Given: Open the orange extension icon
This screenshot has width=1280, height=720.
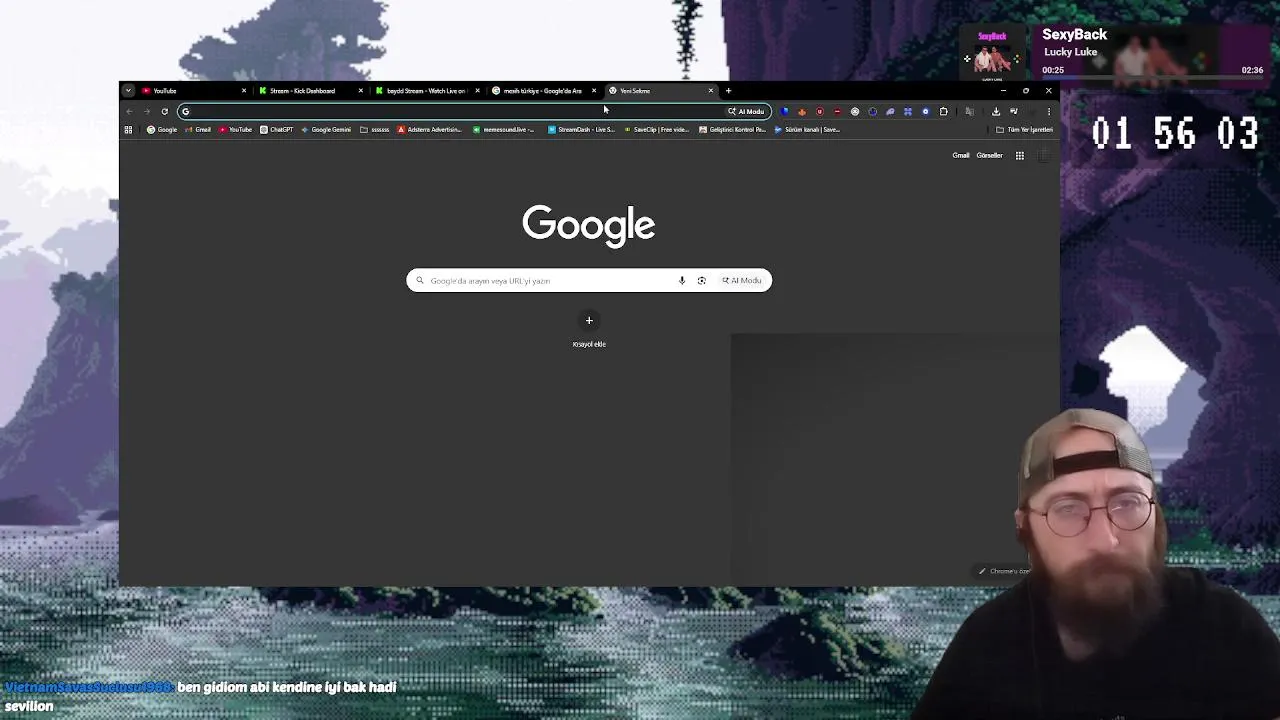Looking at the screenshot, I should [802, 111].
